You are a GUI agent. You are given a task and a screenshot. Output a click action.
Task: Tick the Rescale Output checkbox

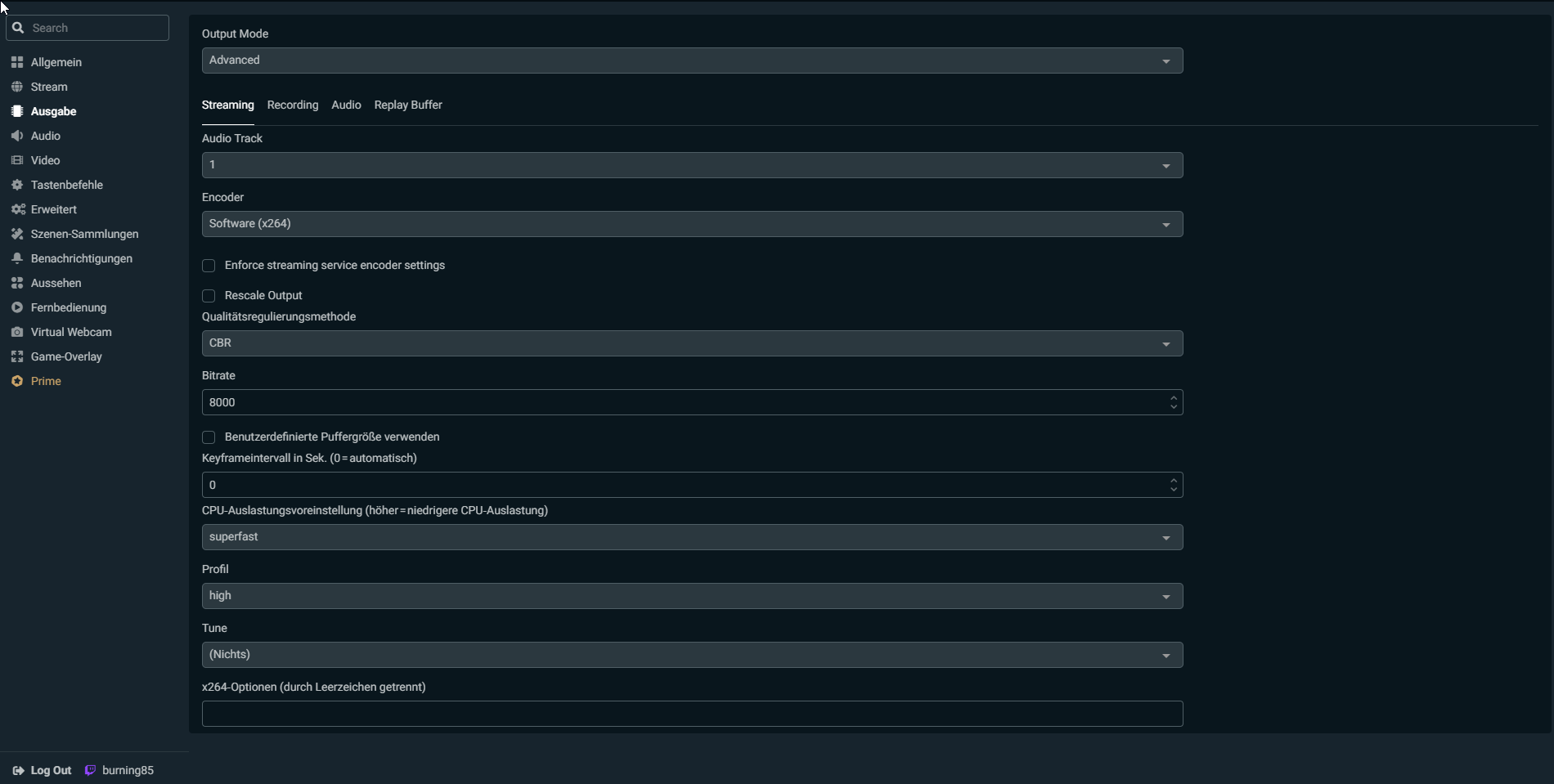coord(209,296)
